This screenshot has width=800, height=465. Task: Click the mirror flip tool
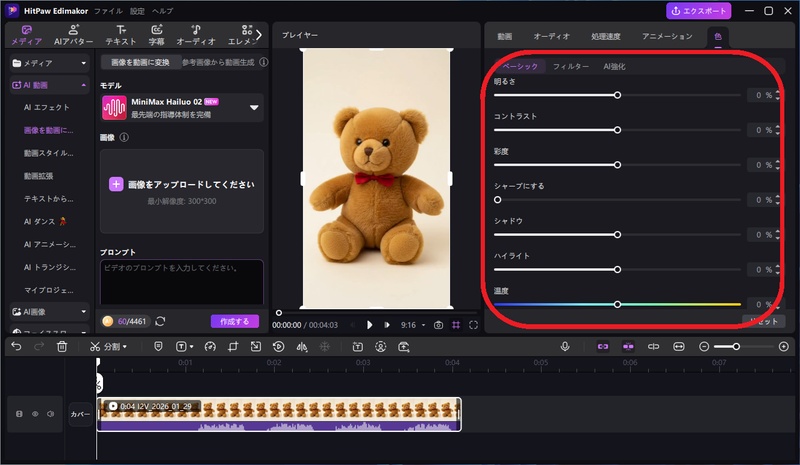click(302, 347)
